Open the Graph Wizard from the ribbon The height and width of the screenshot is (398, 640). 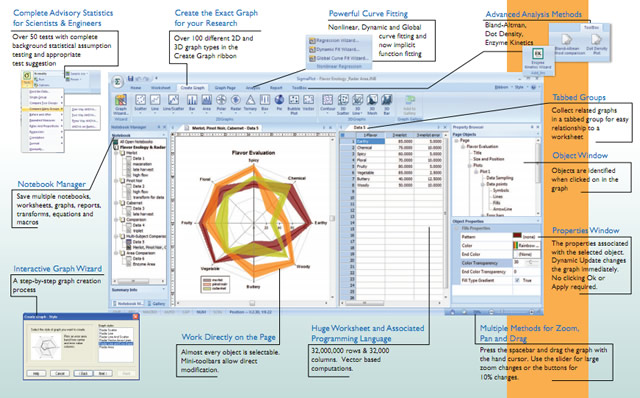point(120,105)
